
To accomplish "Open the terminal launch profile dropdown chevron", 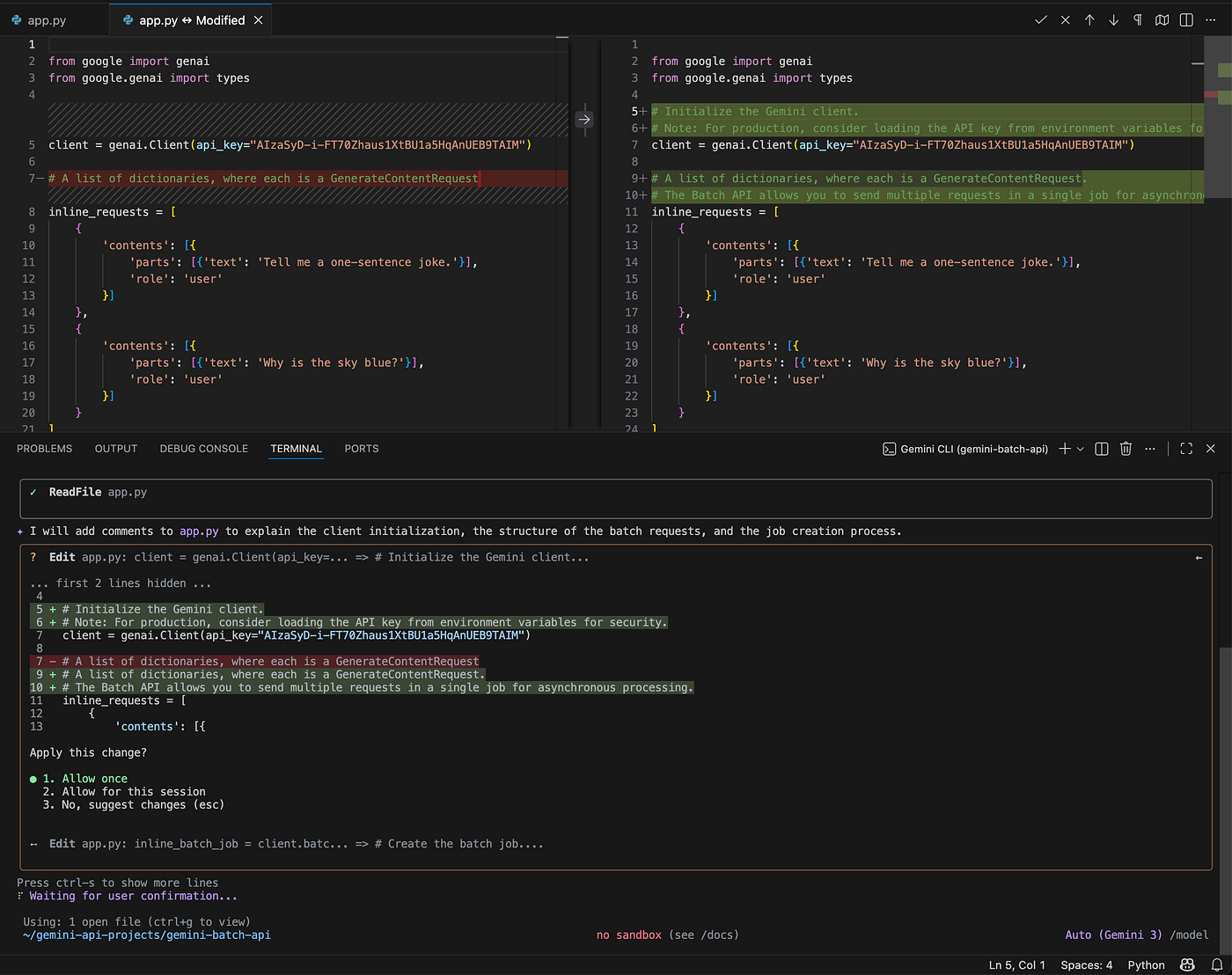I will tap(1081, 449).
